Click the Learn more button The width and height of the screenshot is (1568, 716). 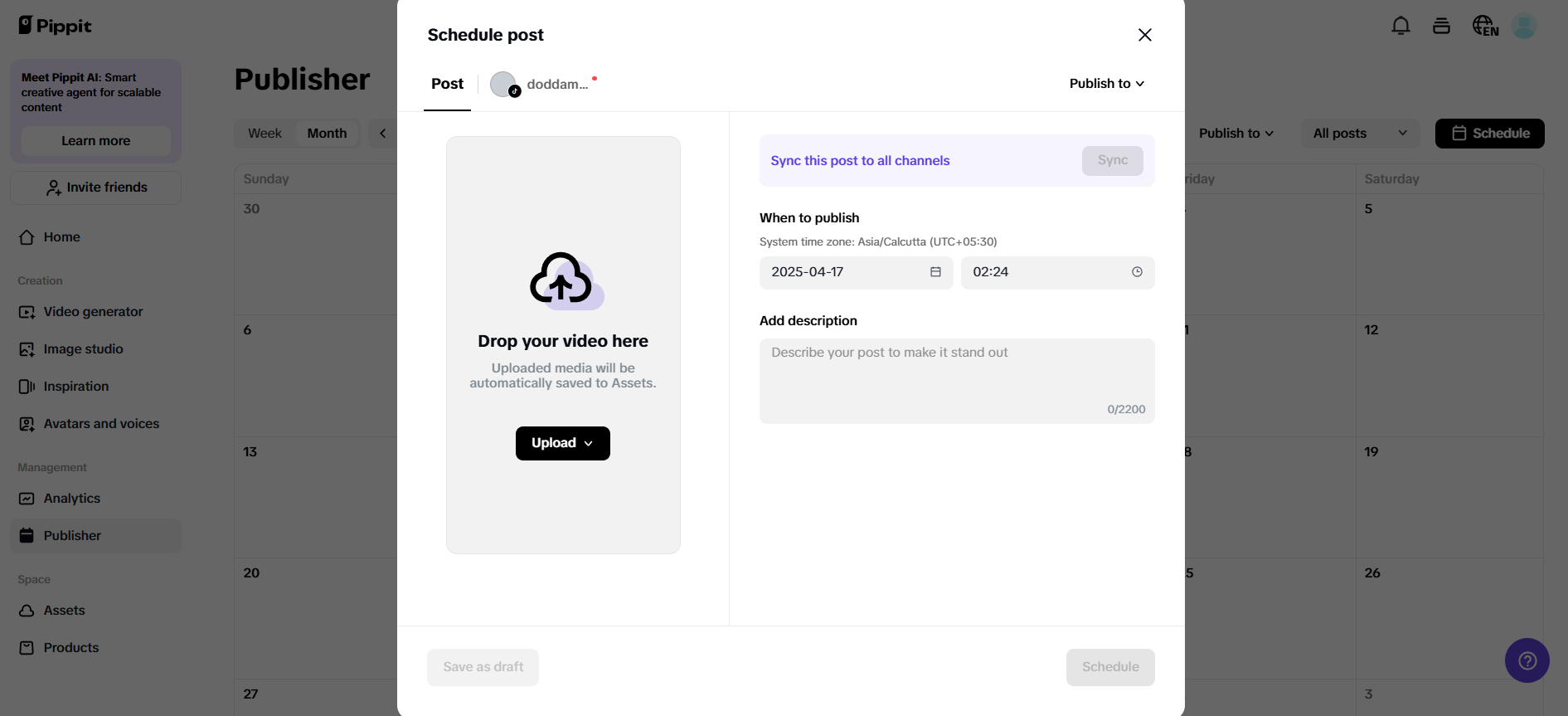click(95, 141)
